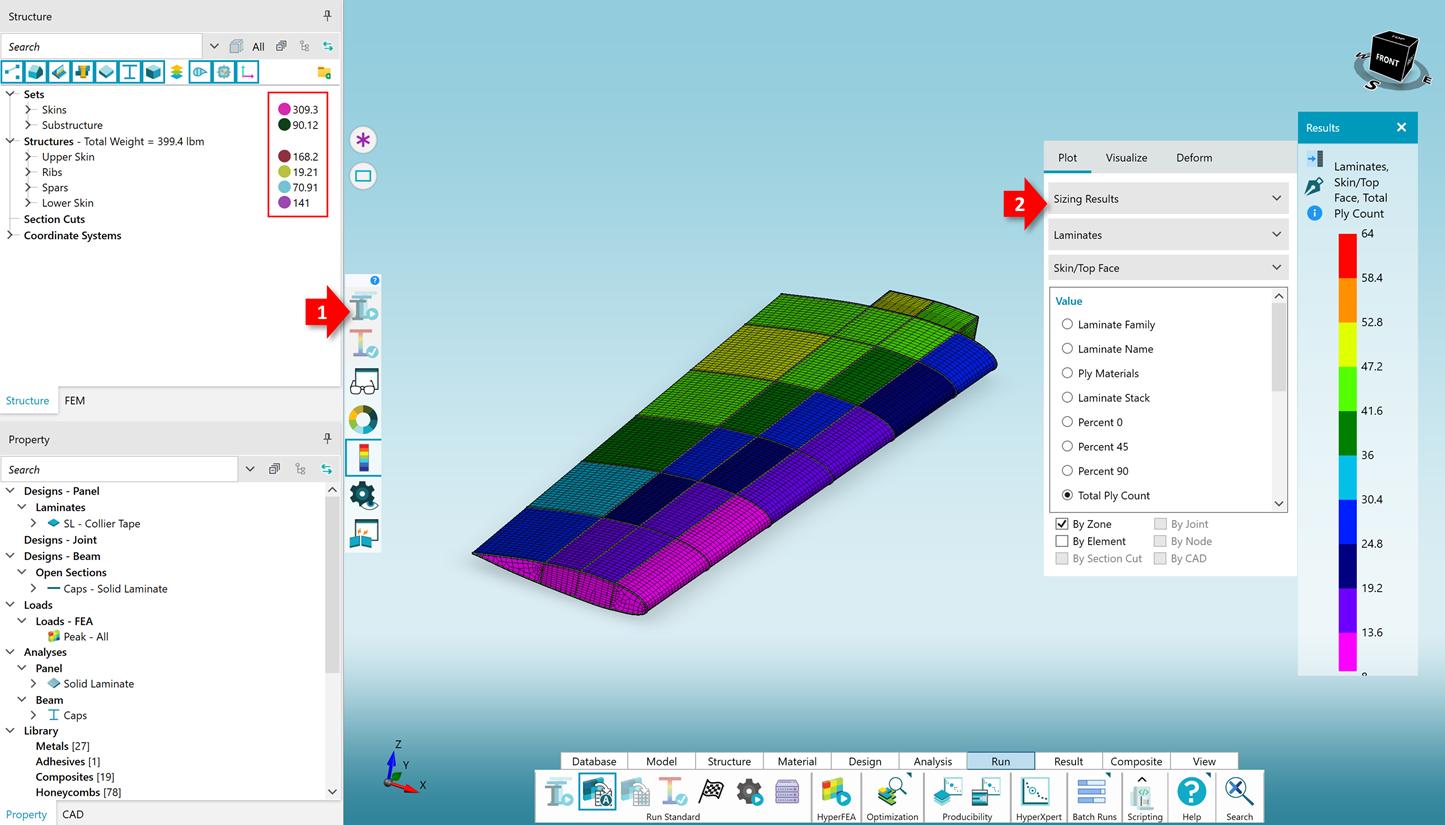Expand the Ribs structure node
Screen dimensions: 1445x825
pos(28,172)
